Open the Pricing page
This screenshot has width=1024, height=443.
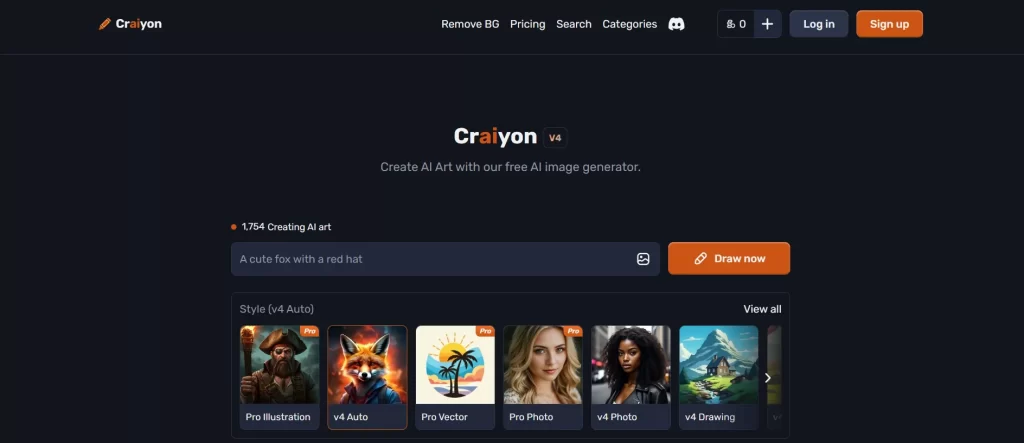[528, 24]
